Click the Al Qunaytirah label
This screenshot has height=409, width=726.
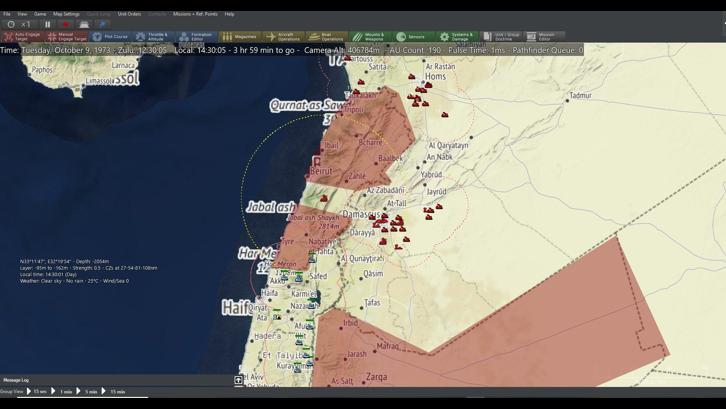[x=362, y=258]
